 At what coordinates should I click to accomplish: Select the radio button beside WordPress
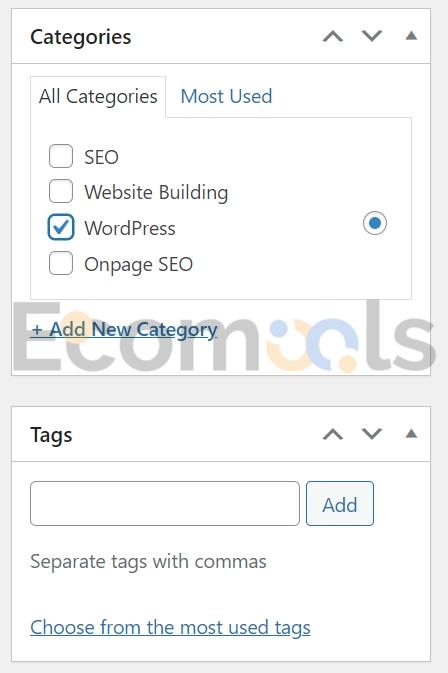pos(375,223)
